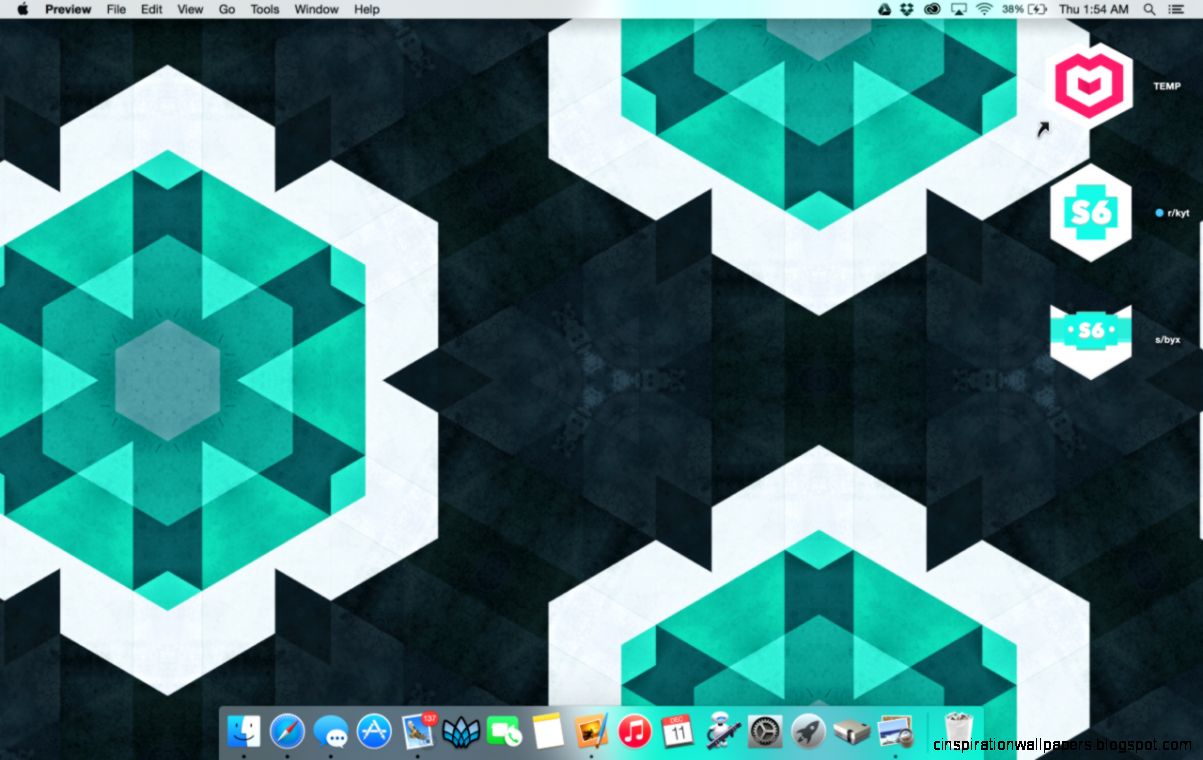The image size is (1203, 760).
Task: Open the Wi-Fi status menu
Action: [984, 9]
